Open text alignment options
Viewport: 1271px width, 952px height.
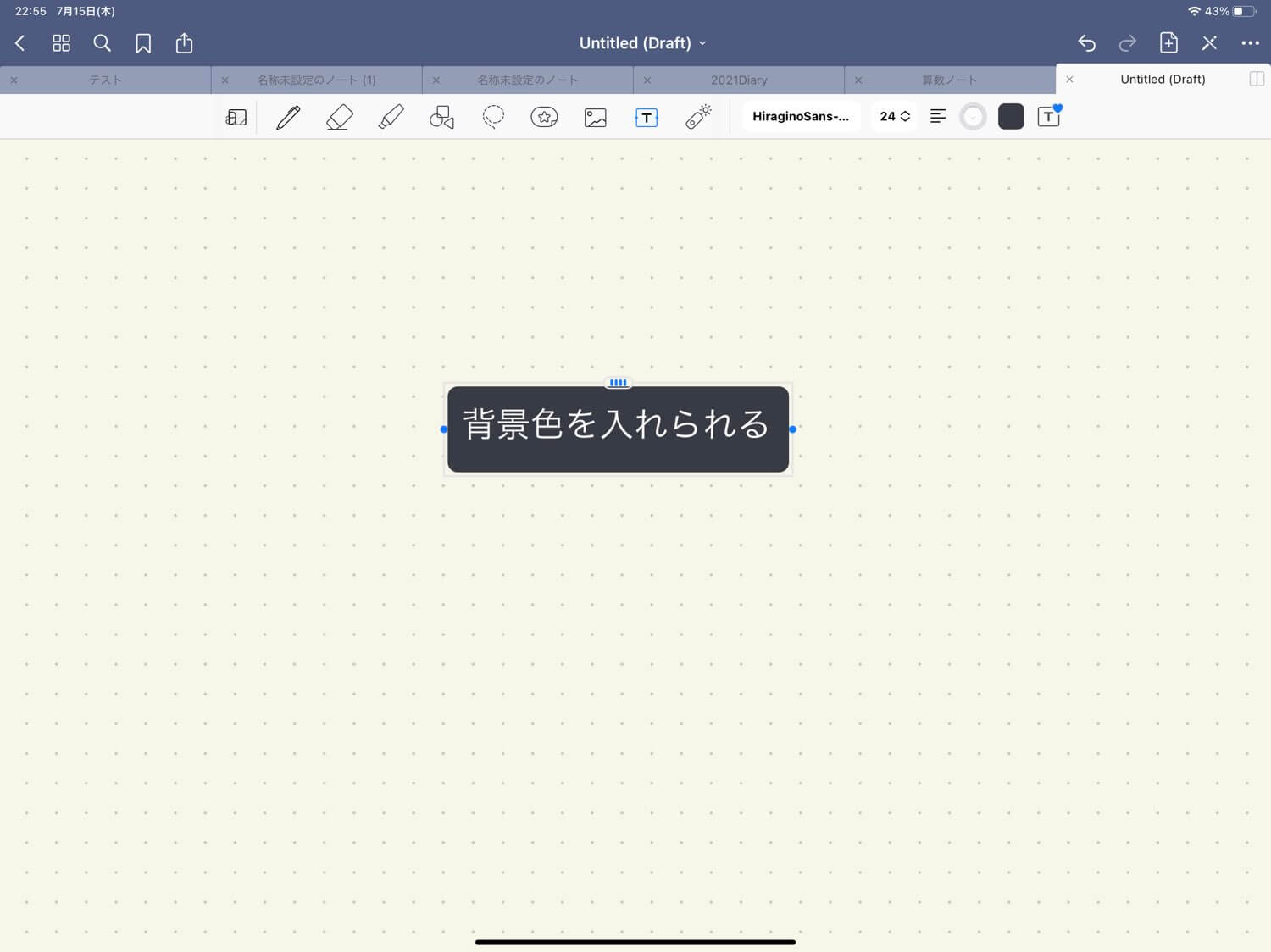coord(938,117)
